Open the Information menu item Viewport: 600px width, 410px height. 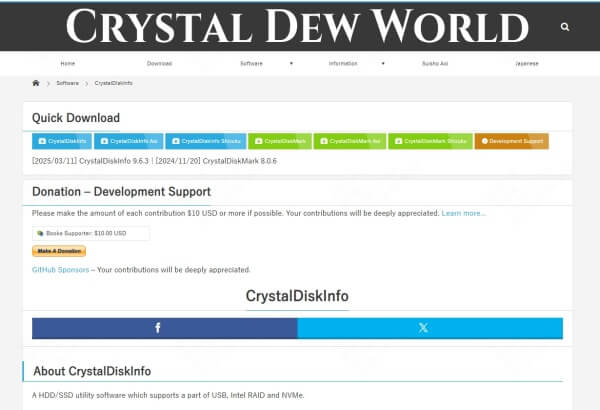coord(343,64)
